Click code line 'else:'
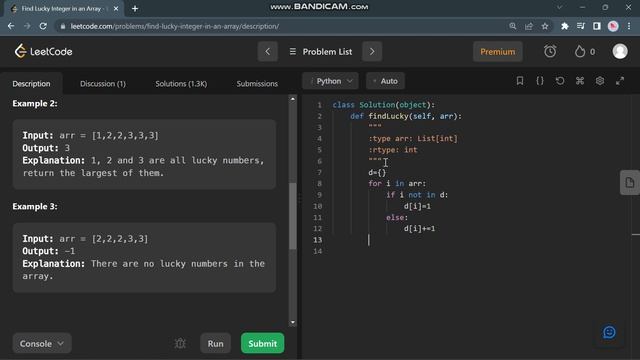 pos(397,218)
